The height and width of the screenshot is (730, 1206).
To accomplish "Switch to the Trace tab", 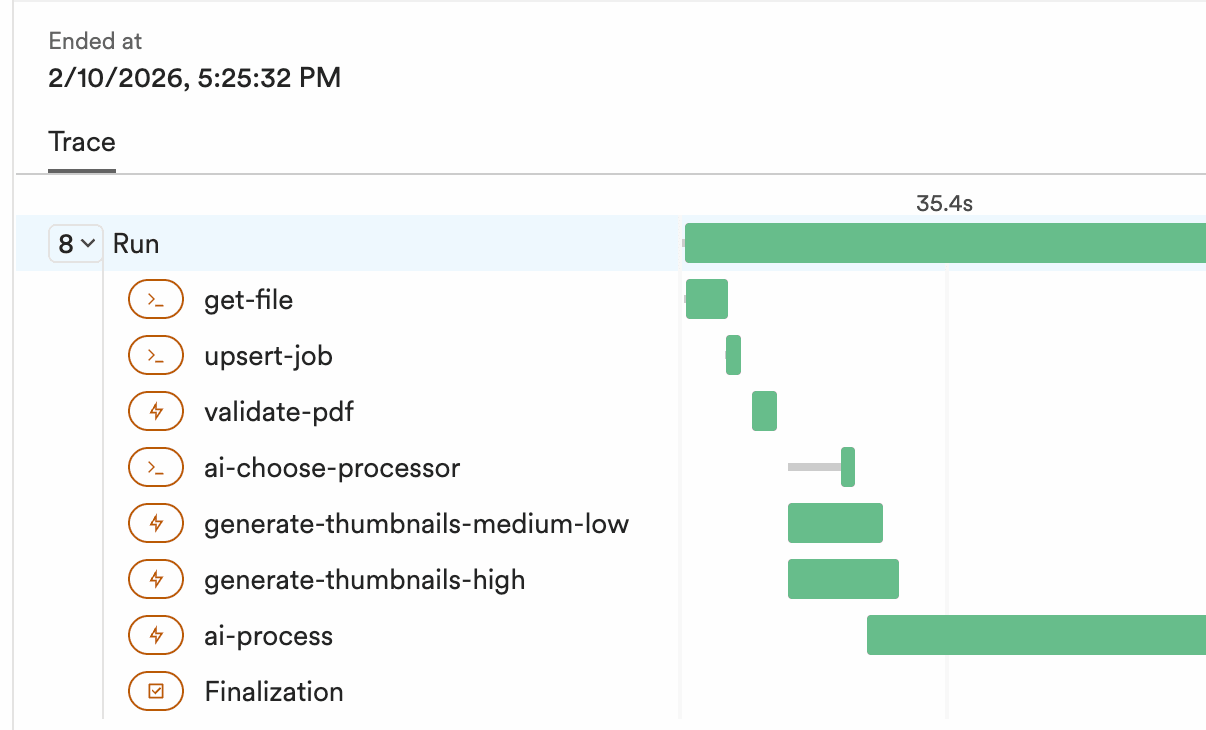I will point(81,142).
